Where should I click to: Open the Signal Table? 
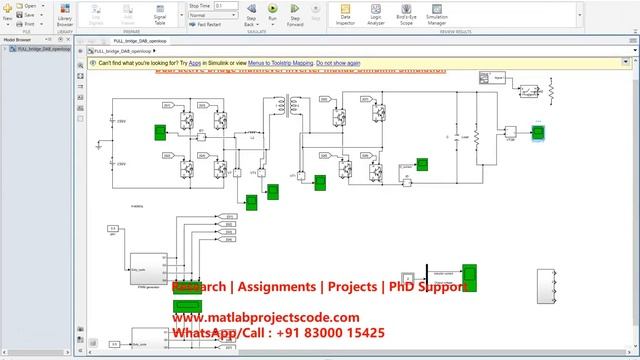click(x=160, y=16)
